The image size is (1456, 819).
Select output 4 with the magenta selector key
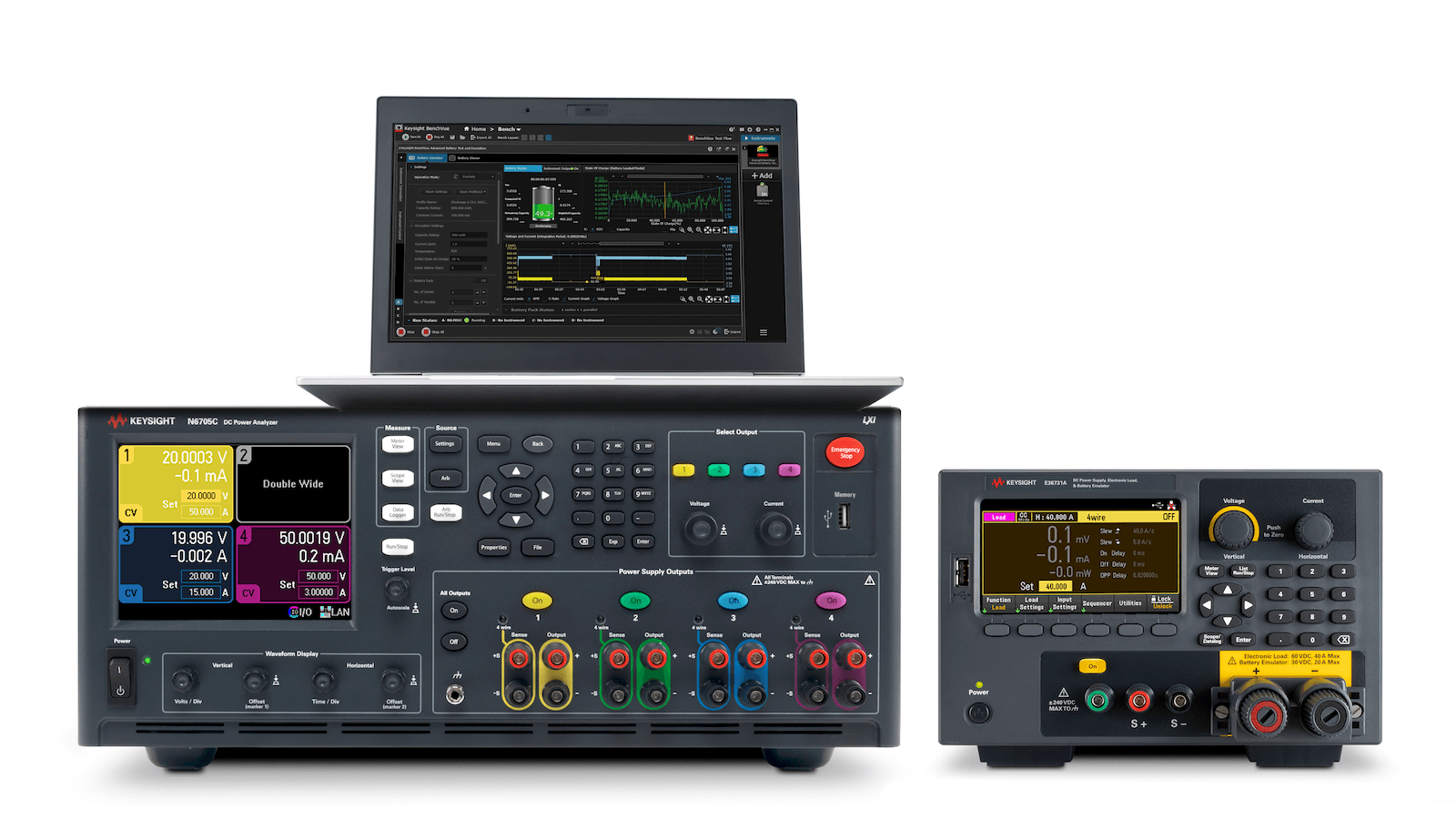pyautogui.click(x=789, y=470)
